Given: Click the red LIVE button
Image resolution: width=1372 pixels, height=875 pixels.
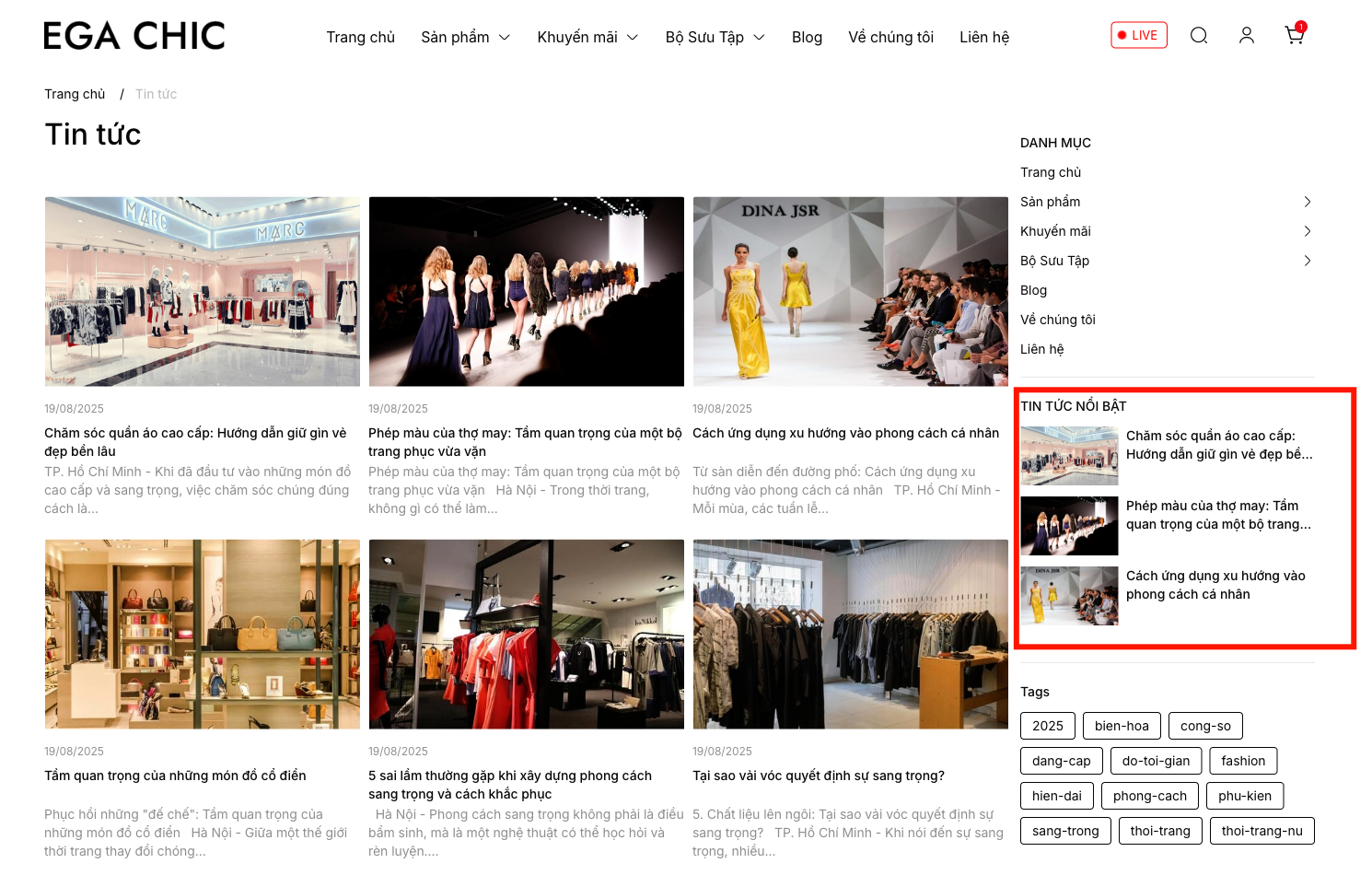Looking at the screenshot, I should point(1138,36).
